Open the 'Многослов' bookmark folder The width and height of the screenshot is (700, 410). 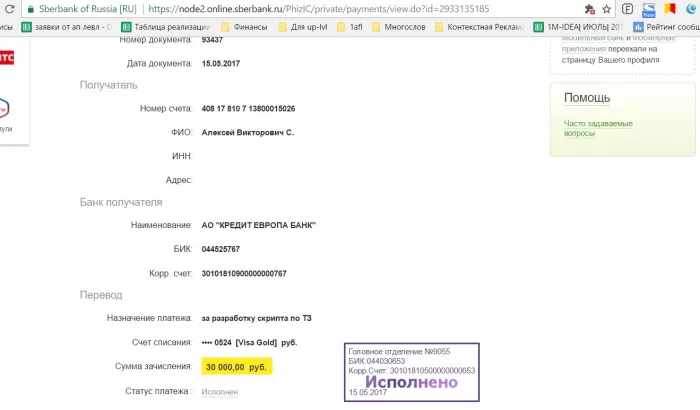(x=399, y=27)
